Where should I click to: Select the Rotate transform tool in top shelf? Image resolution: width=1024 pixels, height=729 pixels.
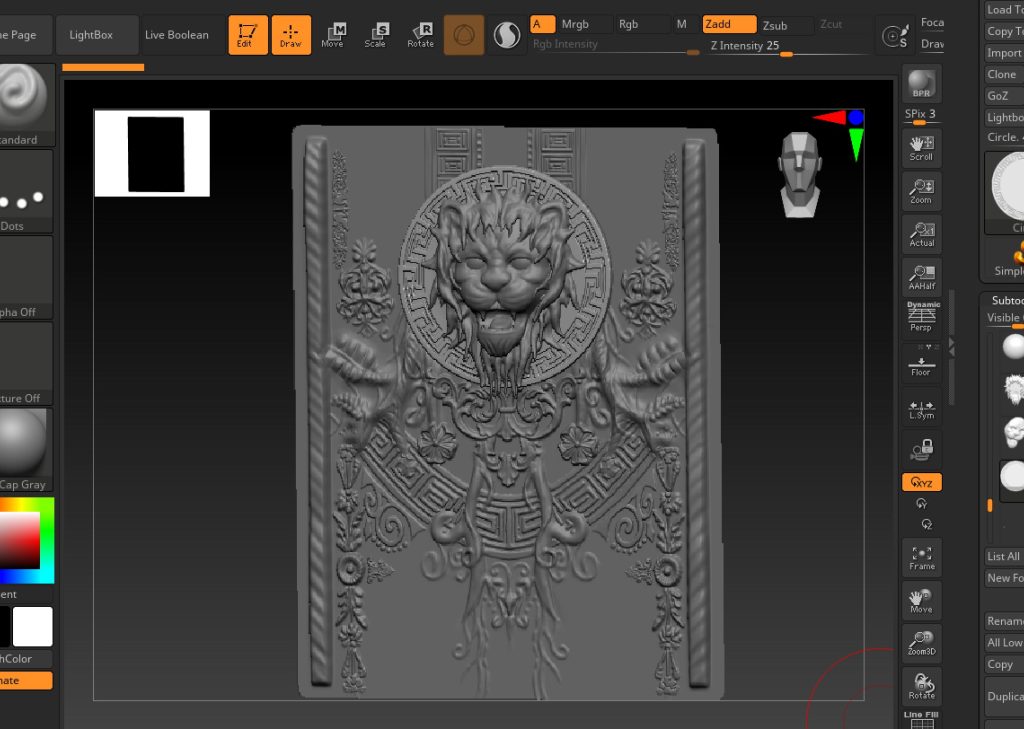pyautogui.click(x=420, y=35)
